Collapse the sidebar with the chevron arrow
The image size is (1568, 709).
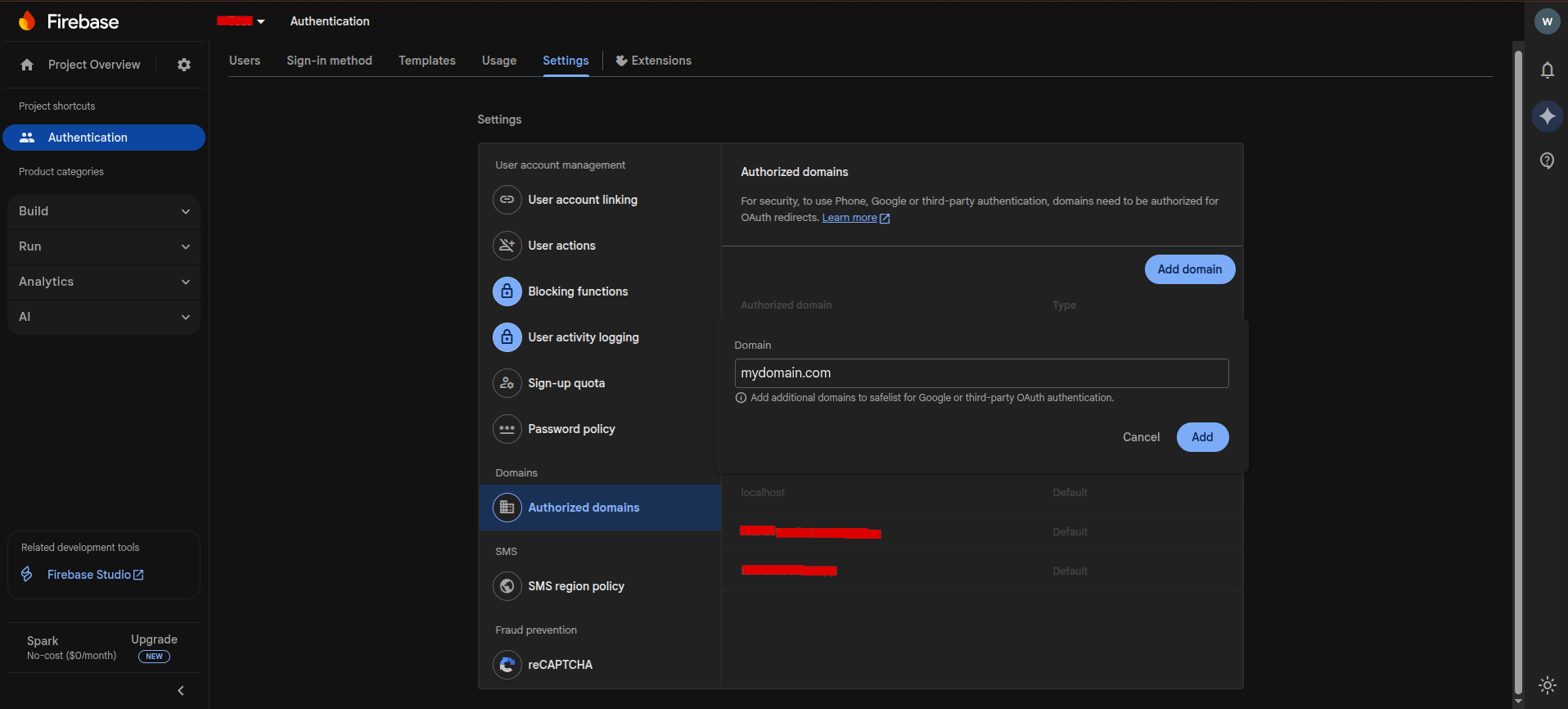pyautogui.click(x=181, y=691)
